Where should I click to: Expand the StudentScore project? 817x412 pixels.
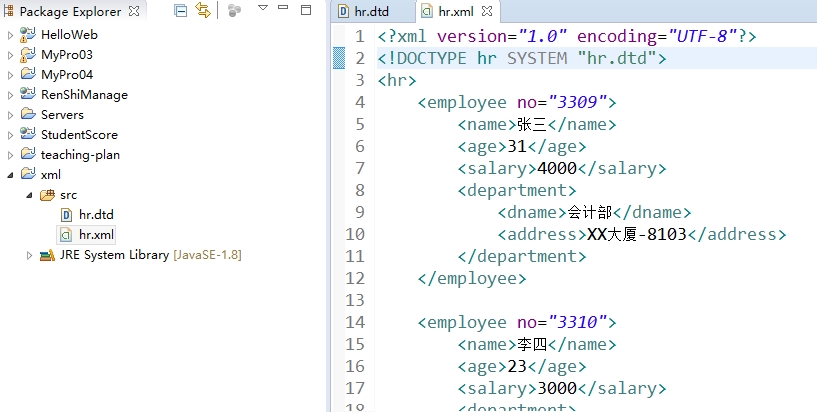coord(10,135)
